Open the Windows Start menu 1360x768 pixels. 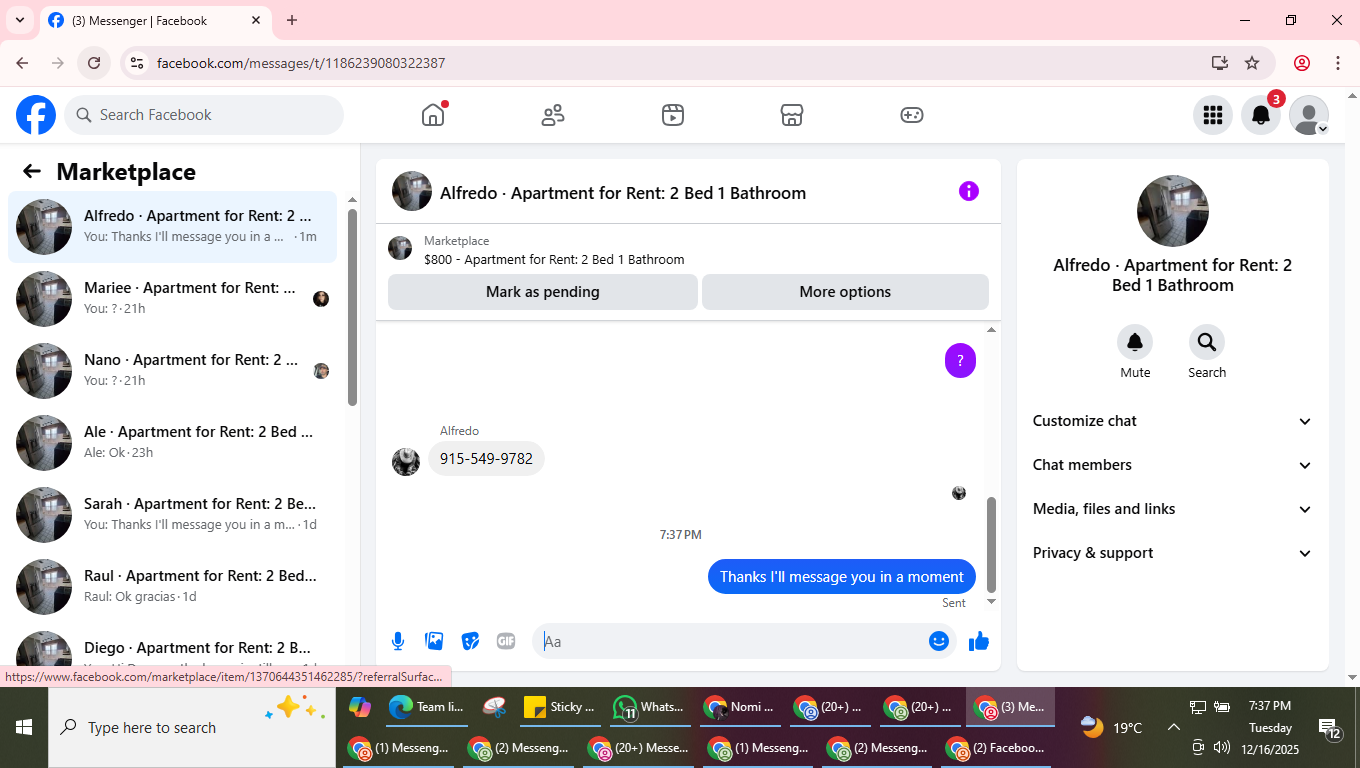click(x=24, y=727)
